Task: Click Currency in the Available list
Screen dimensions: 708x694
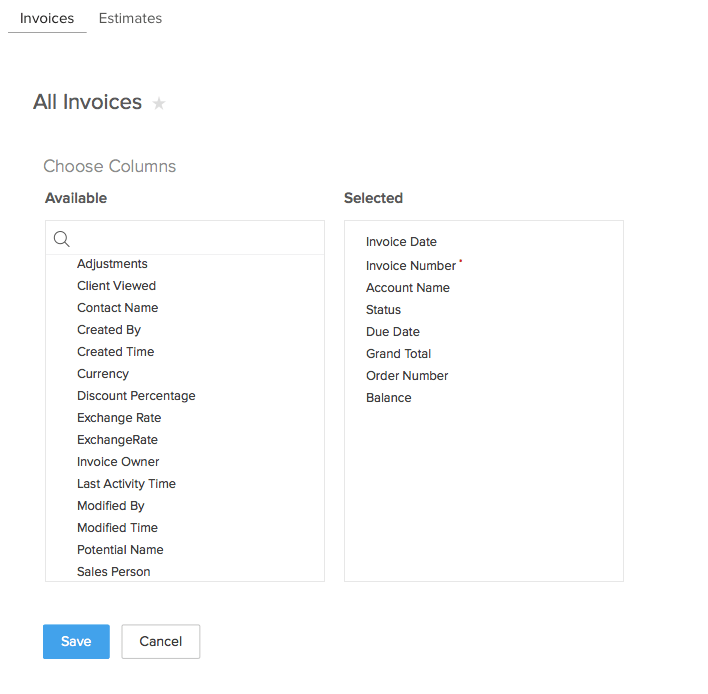Action: [103, 374]
